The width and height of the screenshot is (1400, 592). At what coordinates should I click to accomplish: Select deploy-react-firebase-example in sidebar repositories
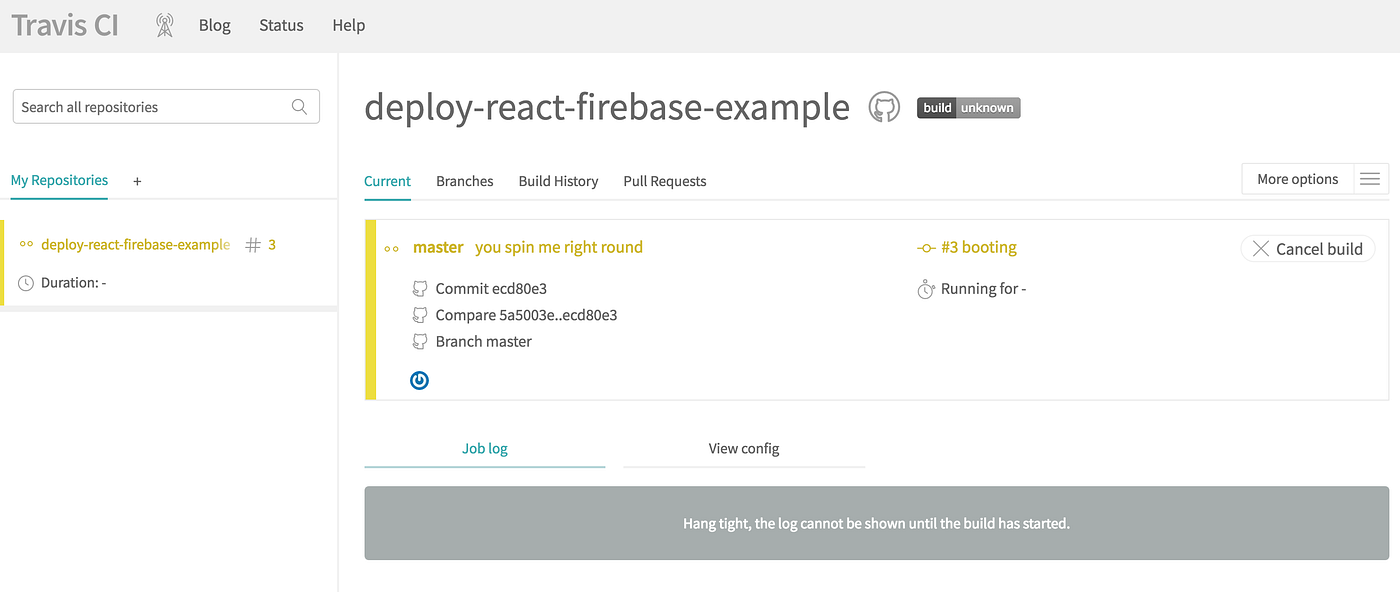pyautogui.click(x=135, y=245)
